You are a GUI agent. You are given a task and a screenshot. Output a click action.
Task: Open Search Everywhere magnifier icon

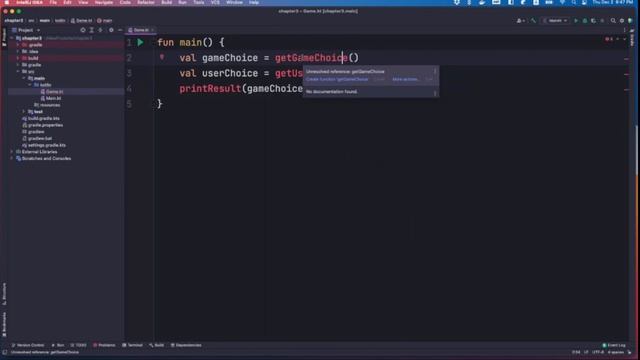(x=613, y=20)
